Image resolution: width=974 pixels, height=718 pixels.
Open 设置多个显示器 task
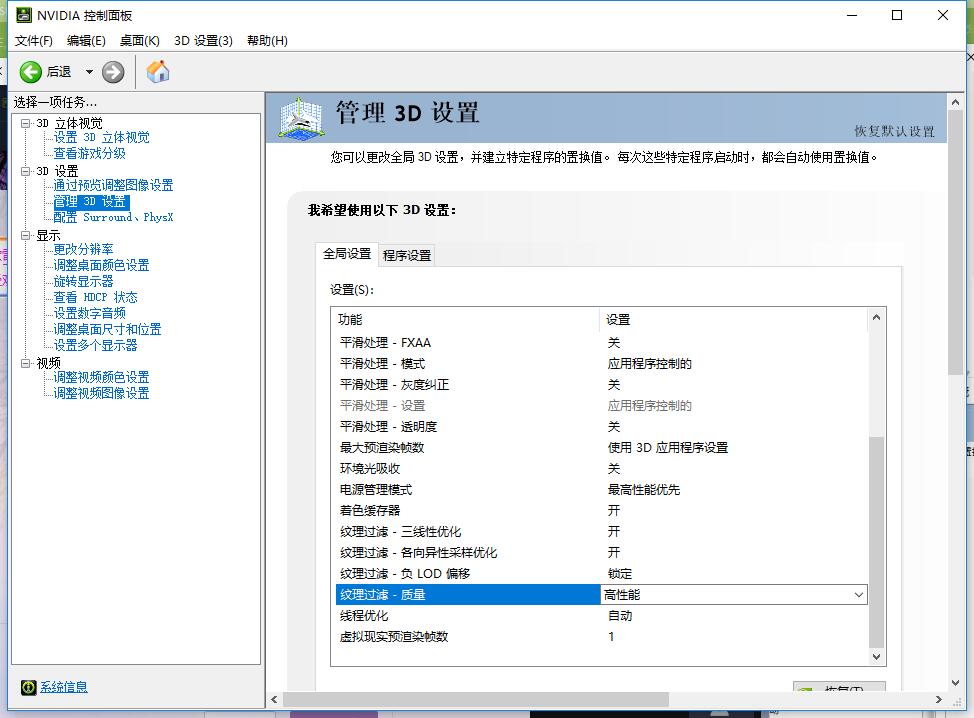[x=95, y=345]
